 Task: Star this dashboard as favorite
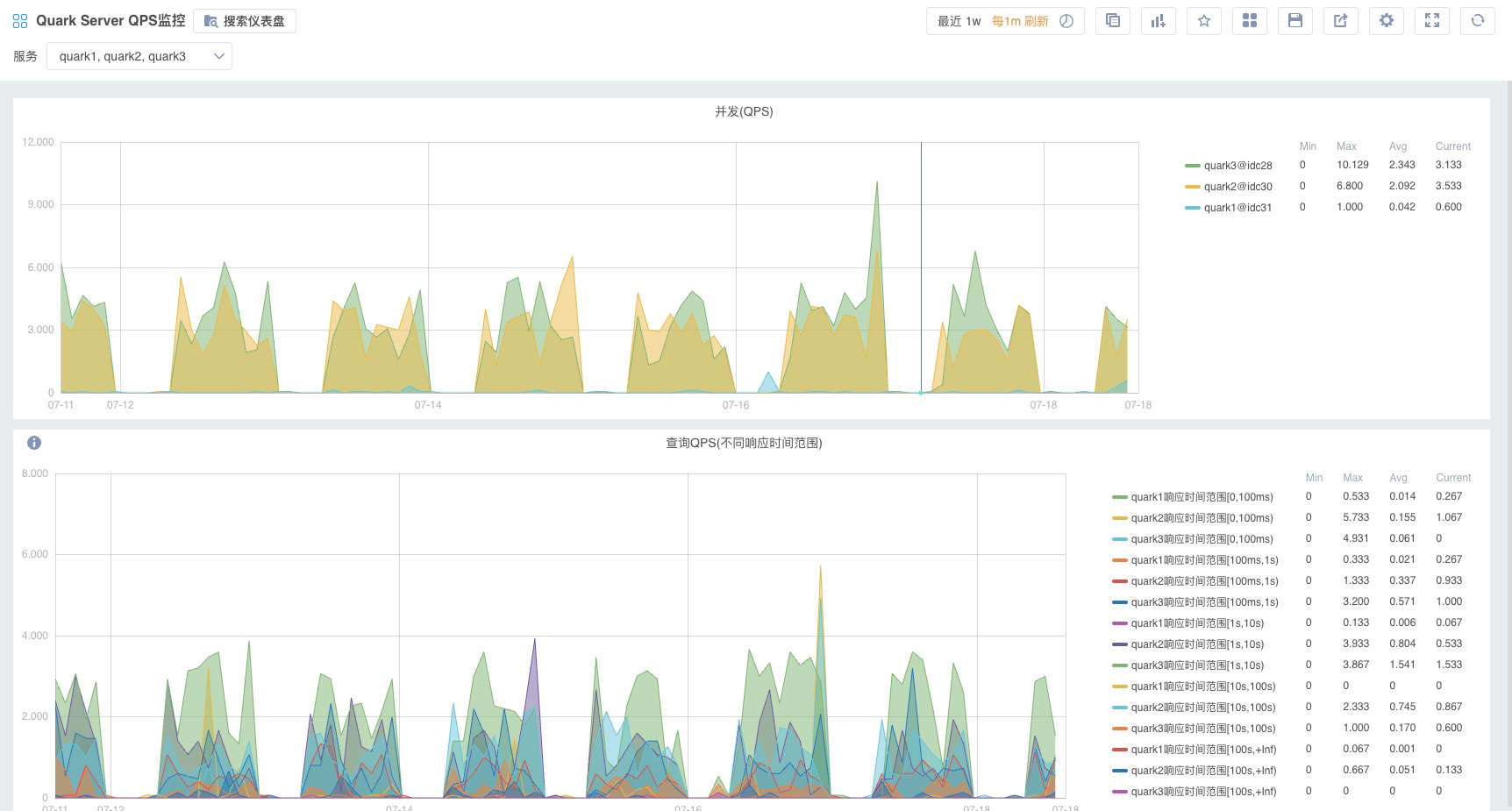pos(1204,21)
